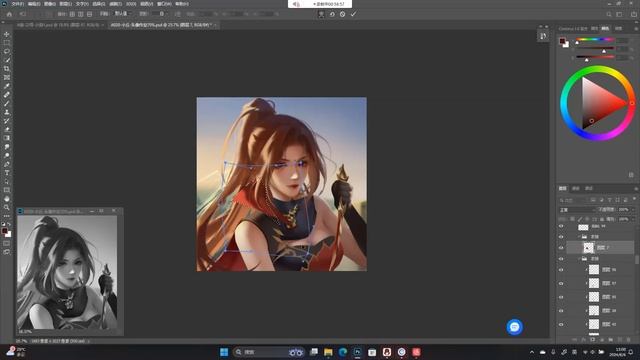The width and height of the screenshot is (640, 360).
Task: Switch the layer filter toggle on or off
Action: (x=635, y=200)
